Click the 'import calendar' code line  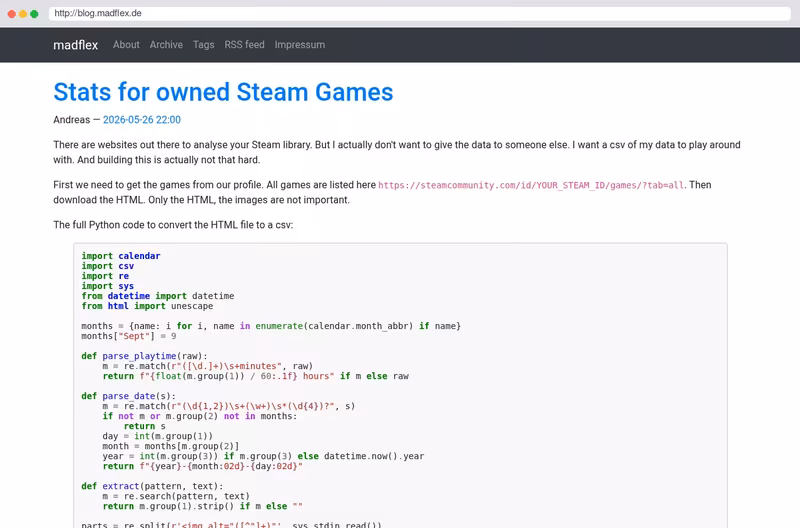pos(121,256)
